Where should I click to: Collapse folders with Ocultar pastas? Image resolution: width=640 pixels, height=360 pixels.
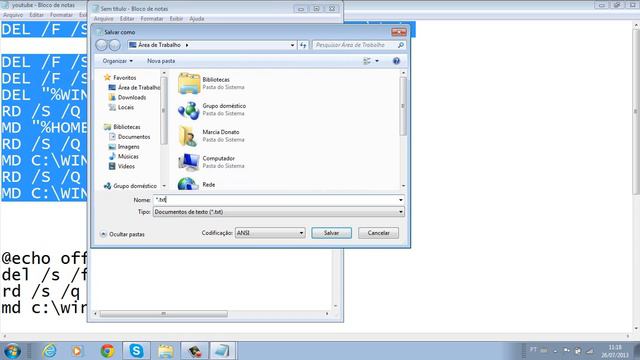pos(122,234)
